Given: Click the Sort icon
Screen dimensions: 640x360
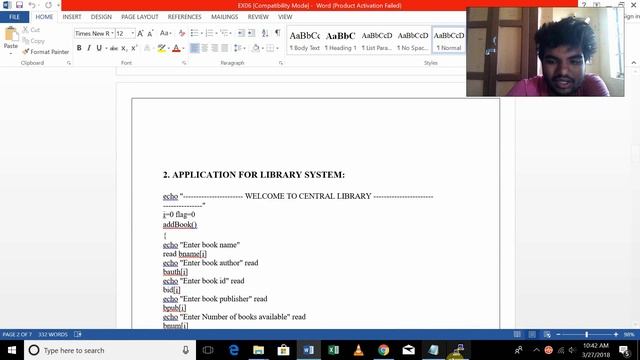Looking at the screenshot, I should [265, 33].
